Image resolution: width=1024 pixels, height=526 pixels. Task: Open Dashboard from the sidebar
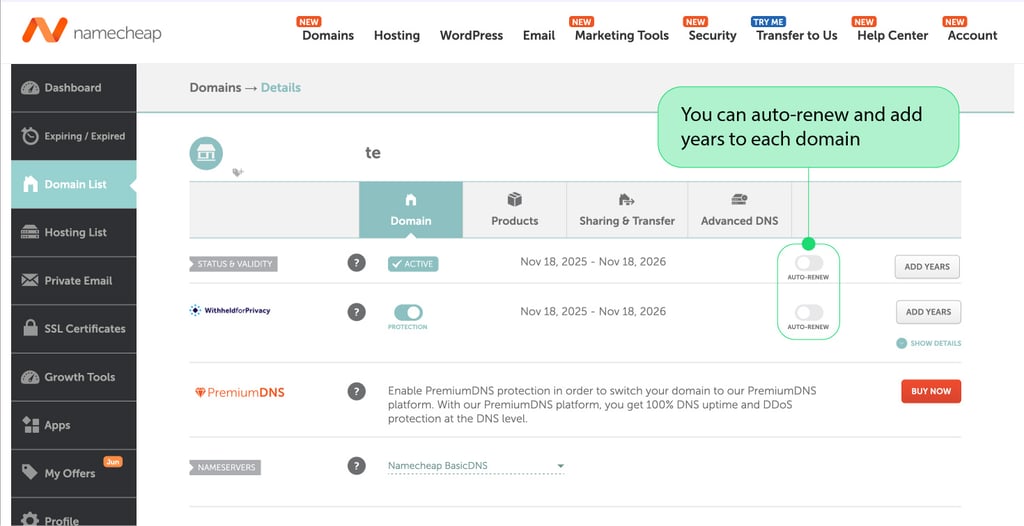click(74, 88)
